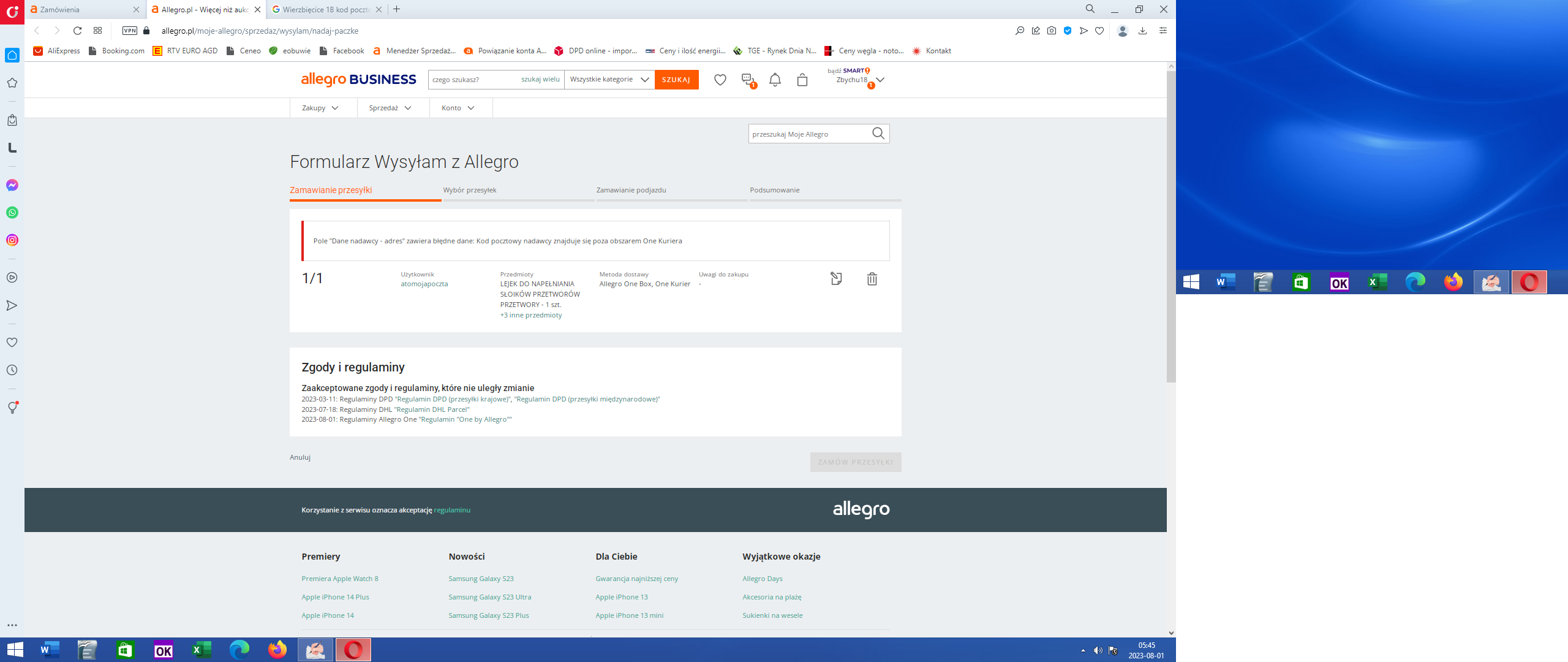
Task: Open WhatsApp in Opera sidebar
Action: pyautogui.click(x=12, y=213)
